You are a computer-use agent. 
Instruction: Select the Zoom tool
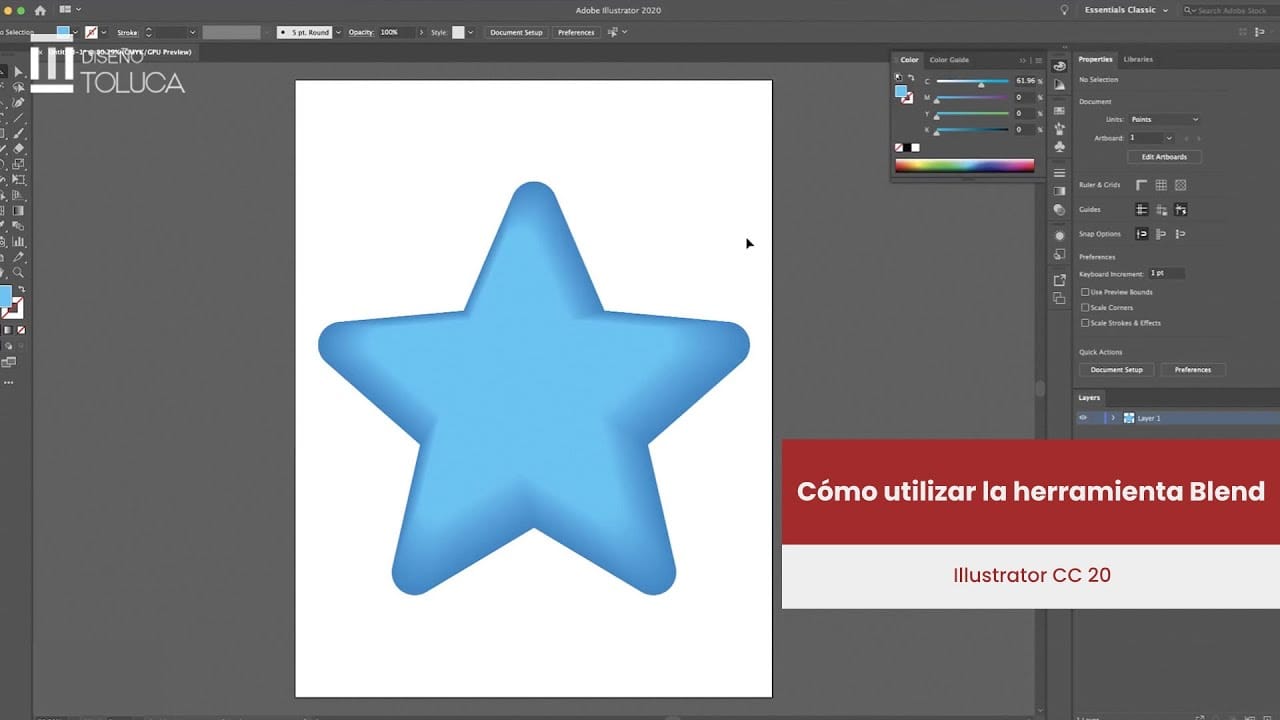(18, 272)
